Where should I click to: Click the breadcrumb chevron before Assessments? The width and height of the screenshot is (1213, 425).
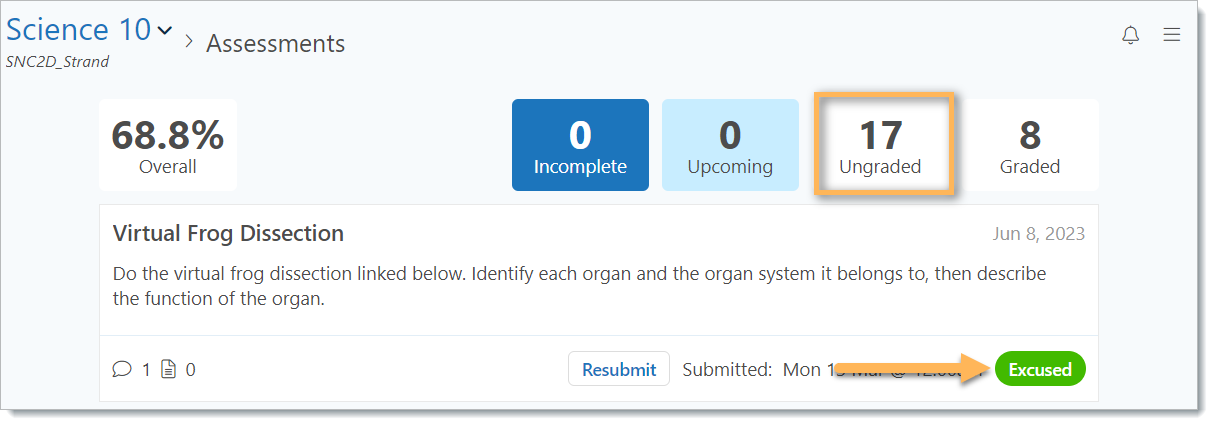188,42
